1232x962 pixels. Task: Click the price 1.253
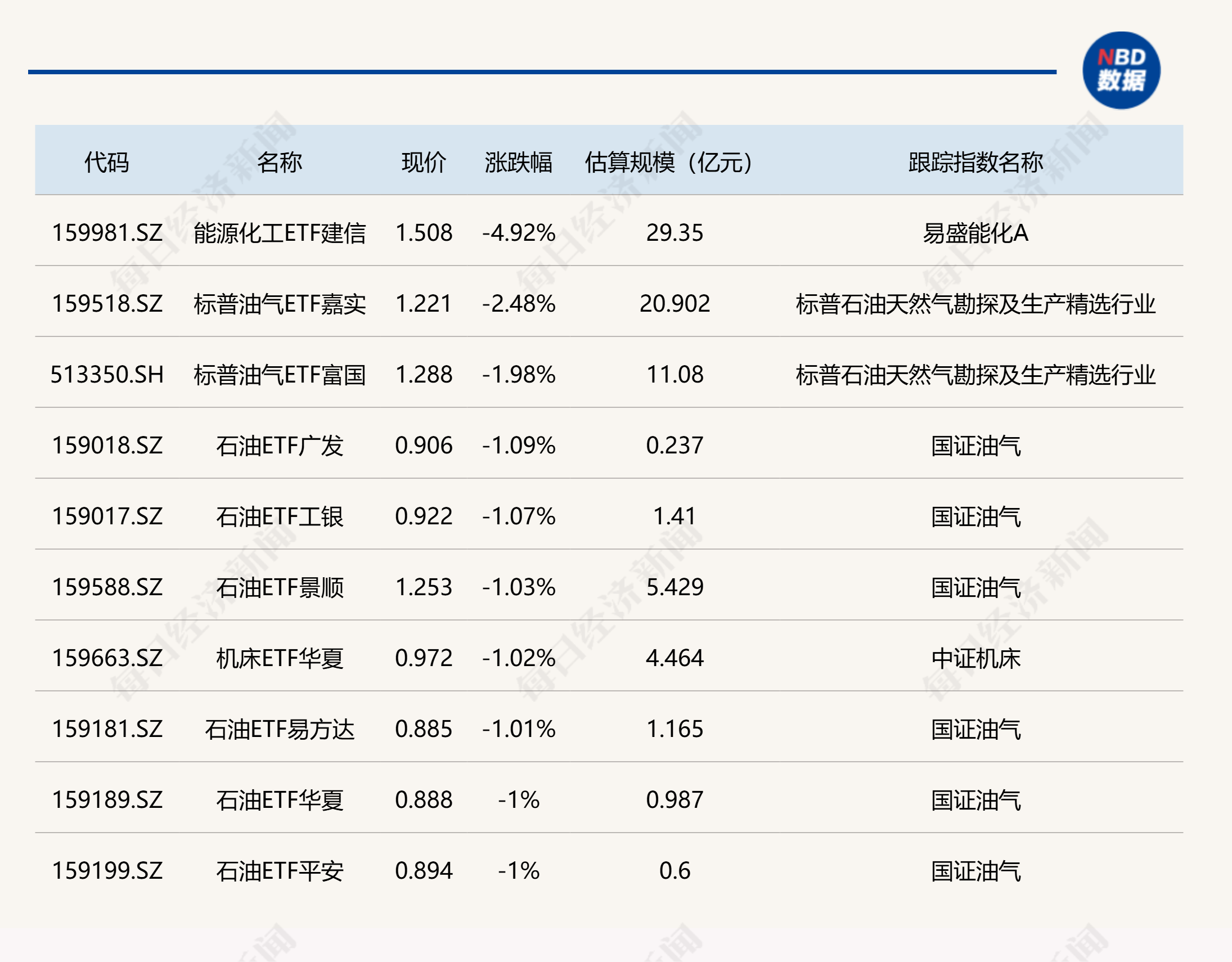[x=424, y=587]
